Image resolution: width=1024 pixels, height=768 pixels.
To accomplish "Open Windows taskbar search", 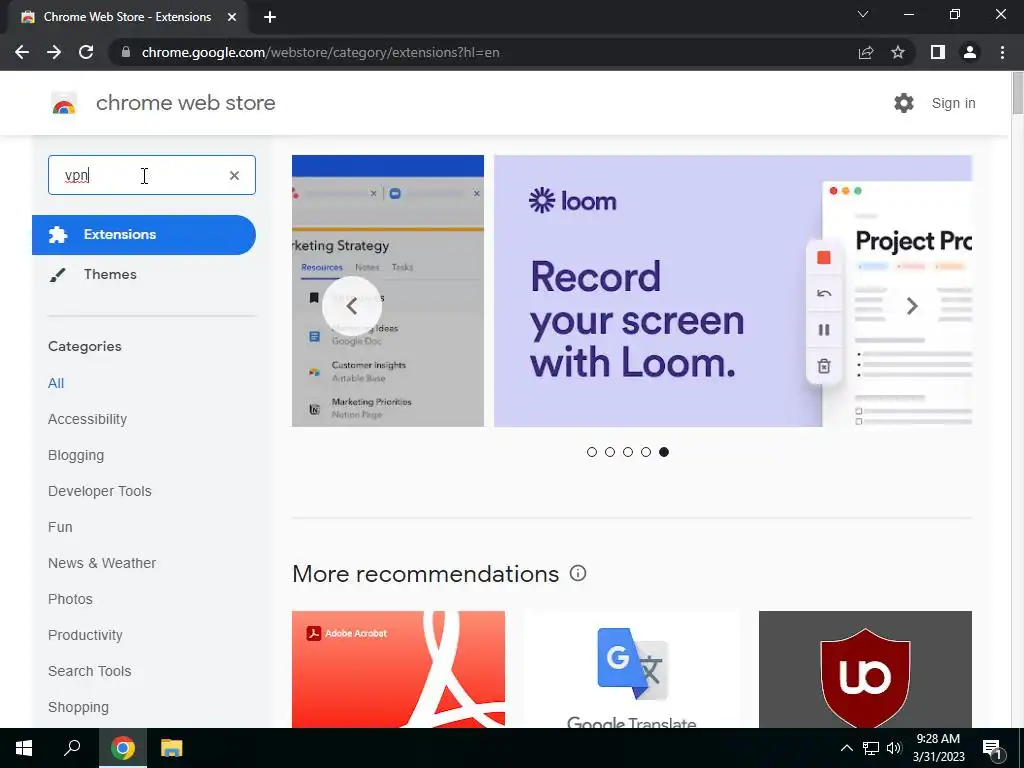I will tap(72, 748).
